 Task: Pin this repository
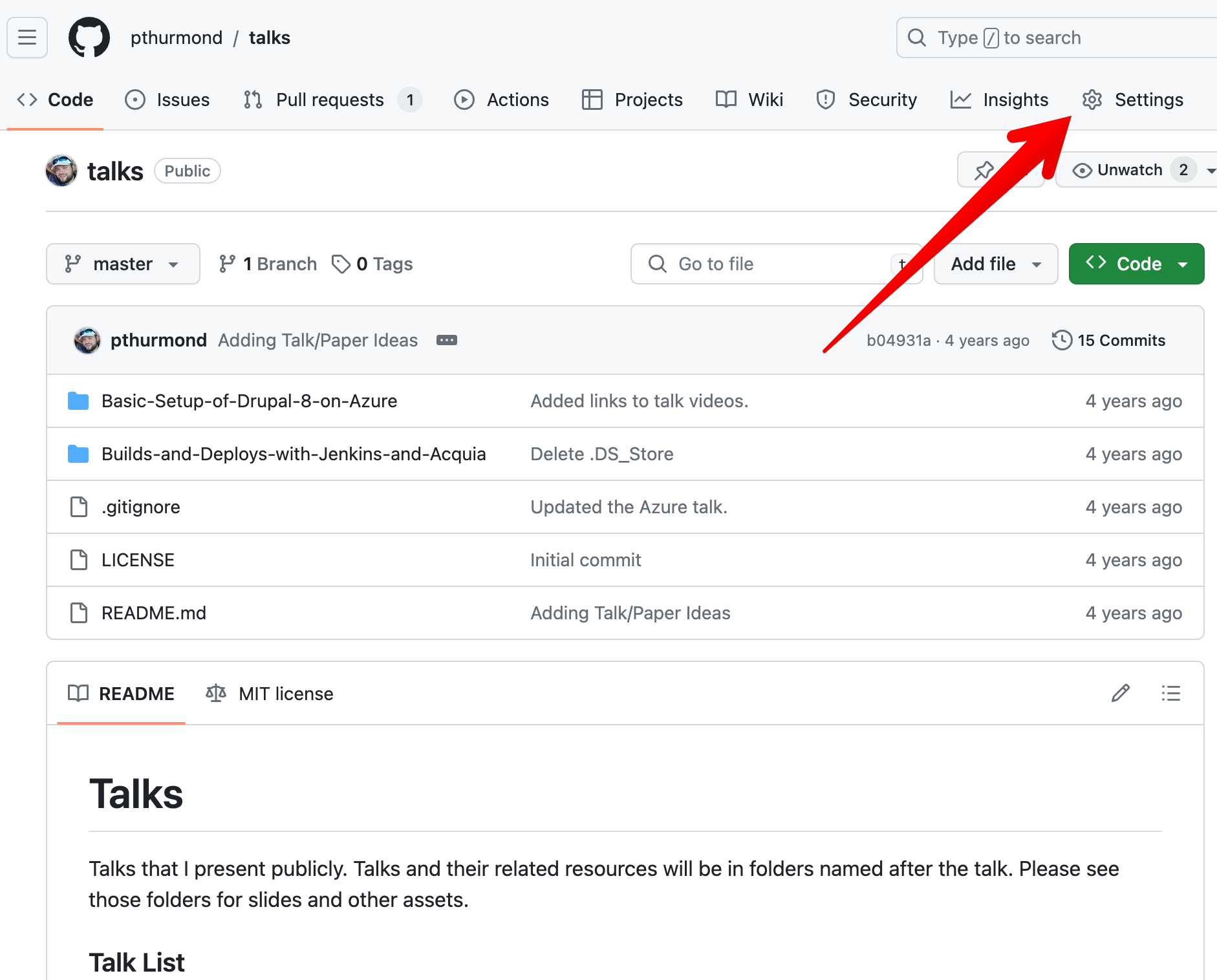click(x=984, y=170)
